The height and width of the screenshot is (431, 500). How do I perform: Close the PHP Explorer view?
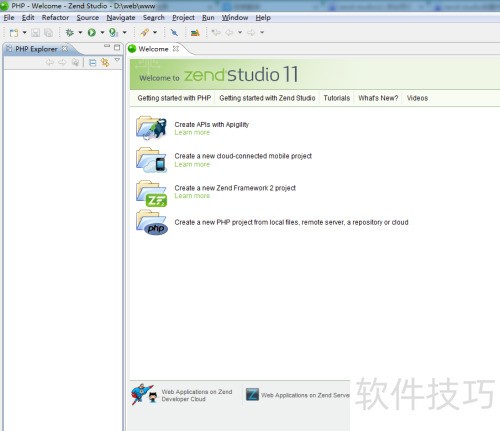coord(65,49)
